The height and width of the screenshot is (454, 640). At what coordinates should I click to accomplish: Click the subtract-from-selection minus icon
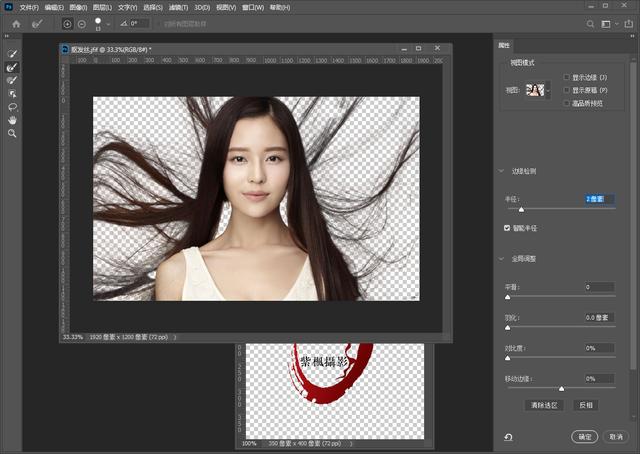[x=81, y=23]
